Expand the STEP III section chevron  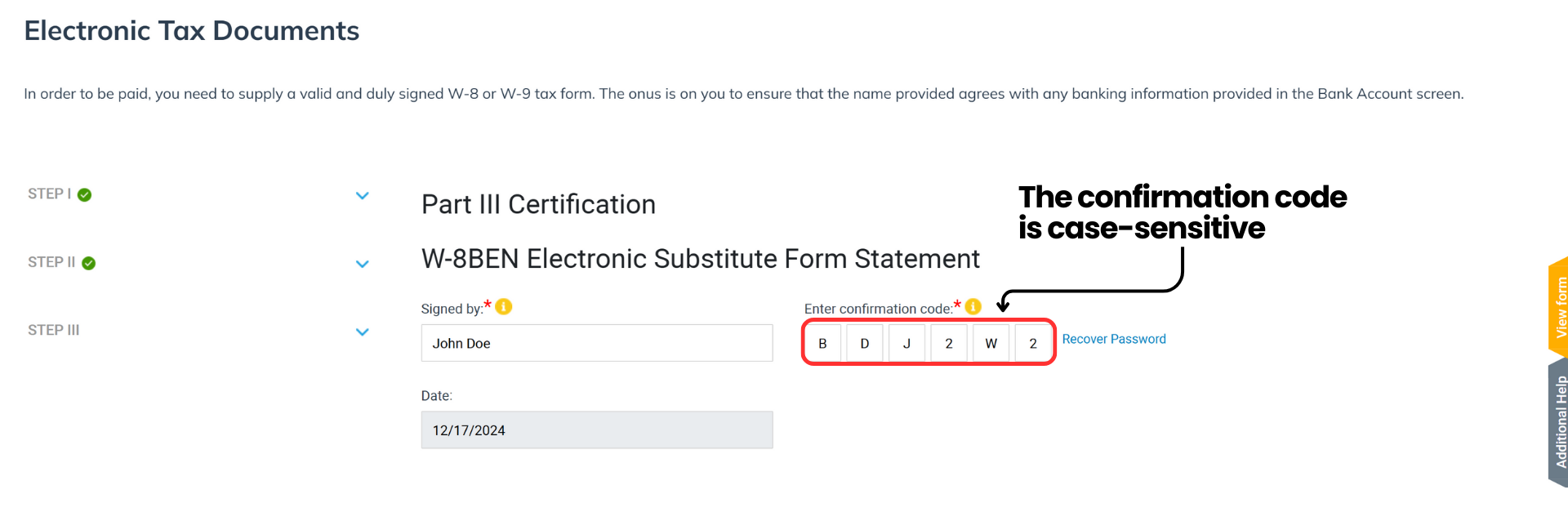tap(363, 332)
